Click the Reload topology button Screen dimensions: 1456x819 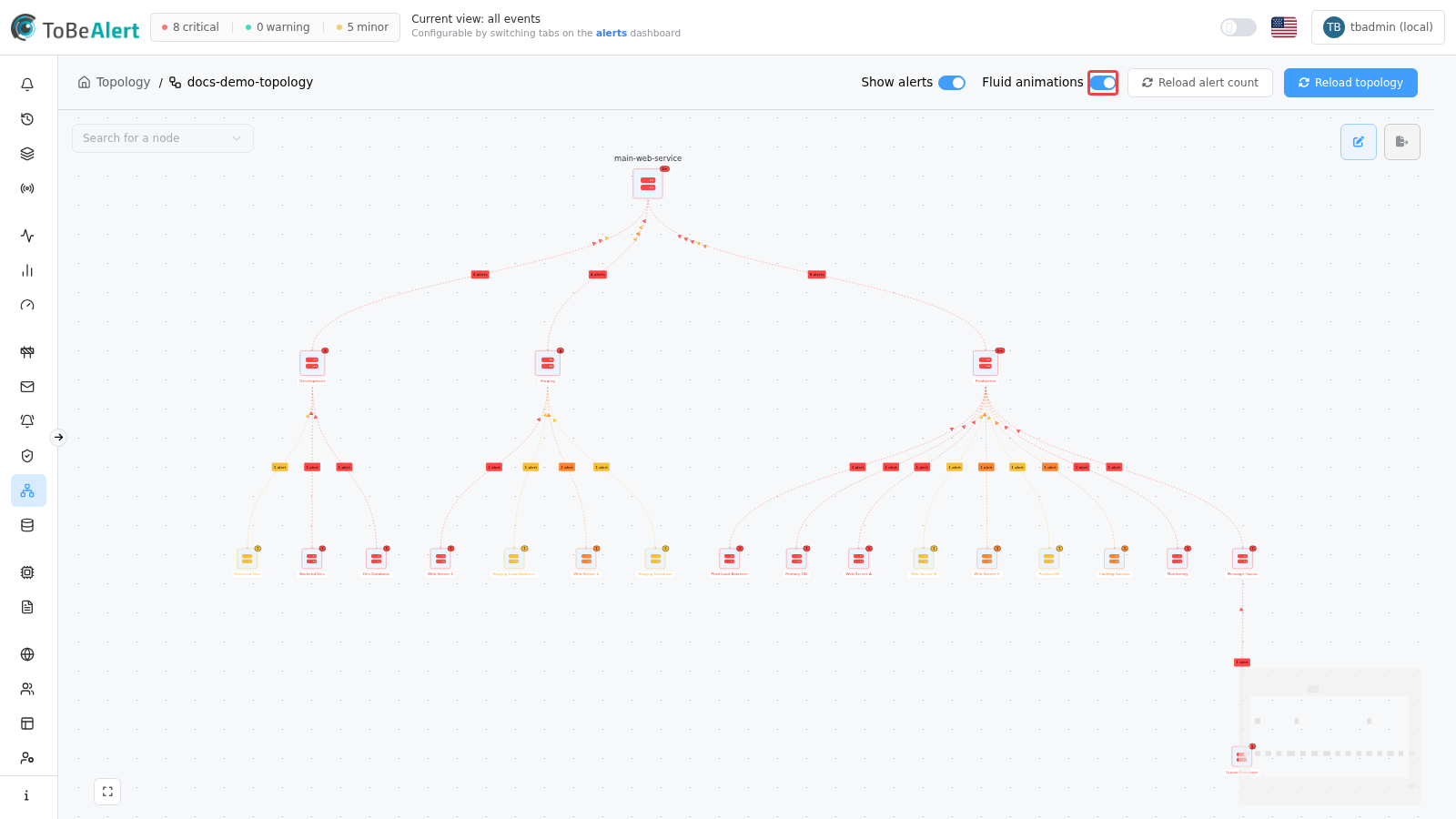(1350, 83)
